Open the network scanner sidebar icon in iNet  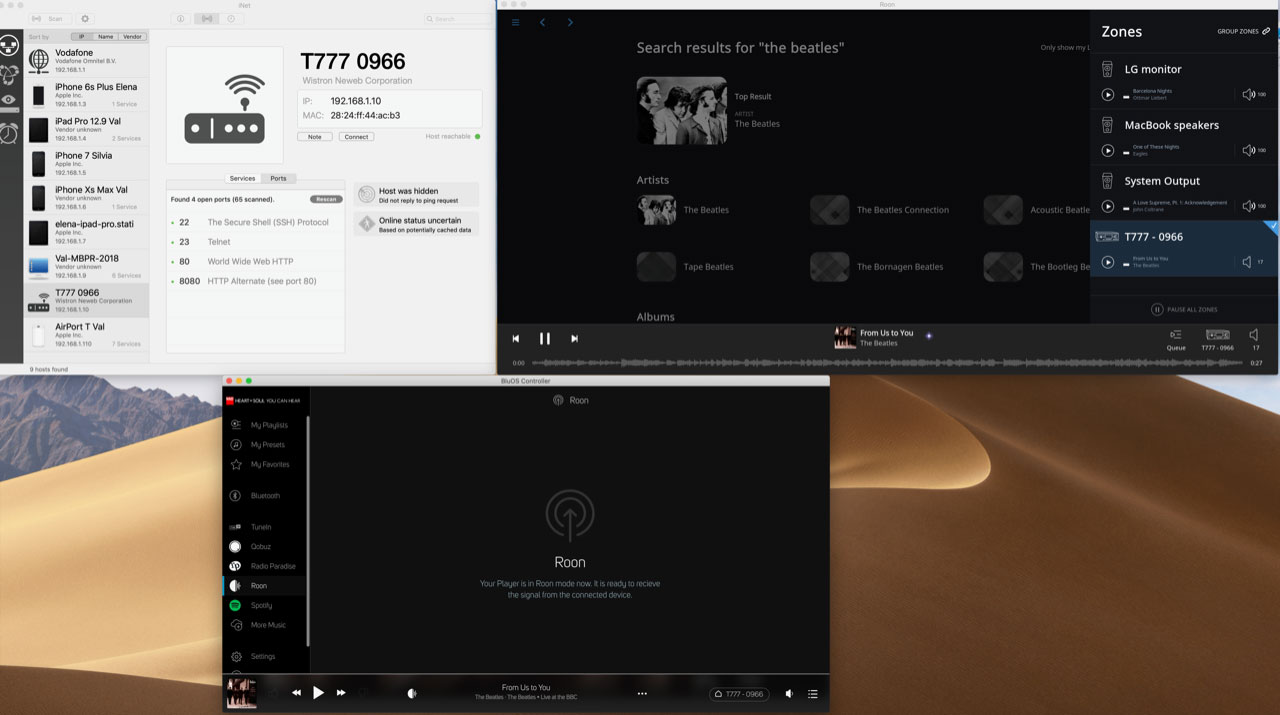pyautogui.click(x=10, y=46)
